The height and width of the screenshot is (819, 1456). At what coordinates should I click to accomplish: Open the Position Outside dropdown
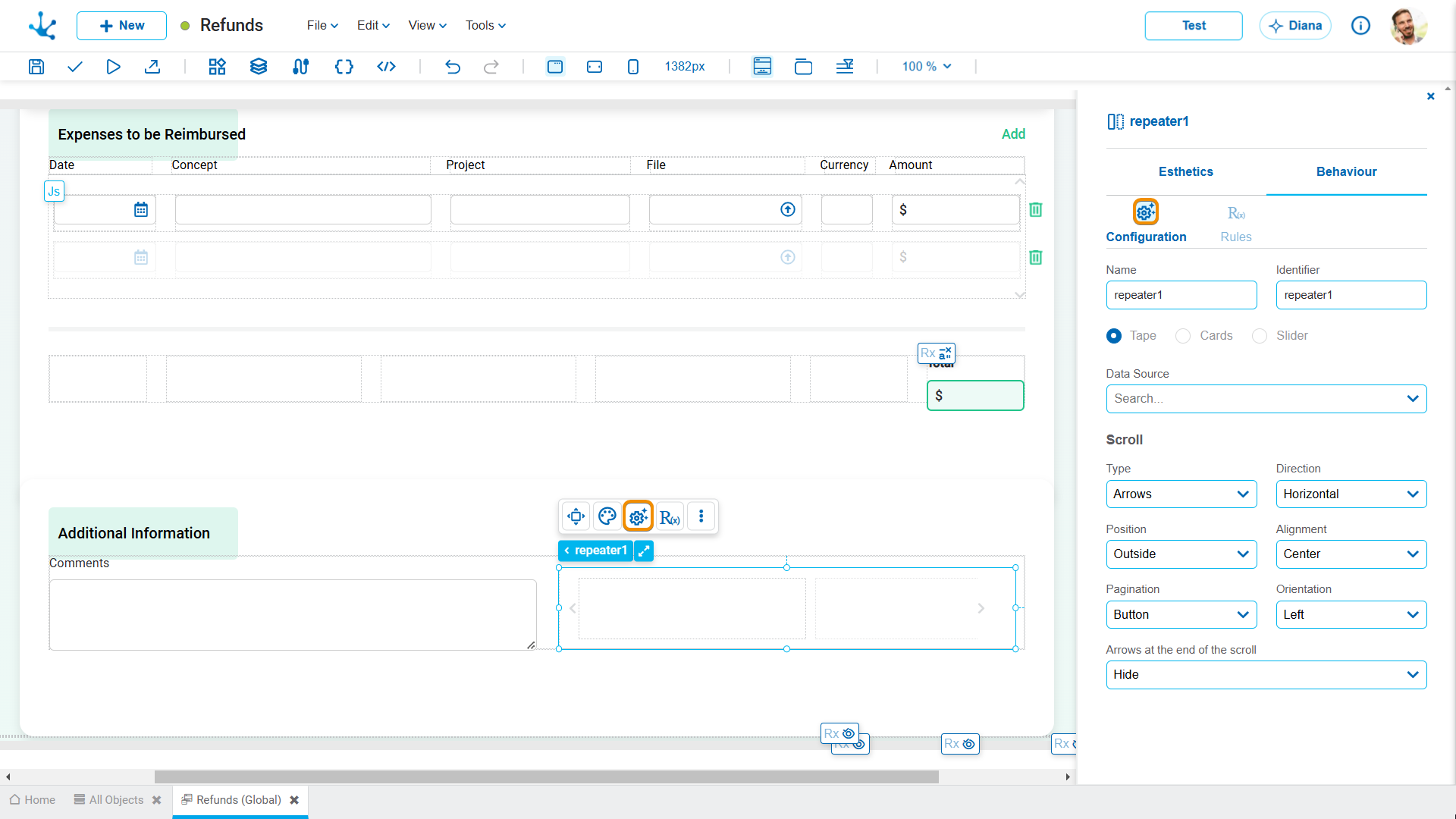(x=1181, y=554)
